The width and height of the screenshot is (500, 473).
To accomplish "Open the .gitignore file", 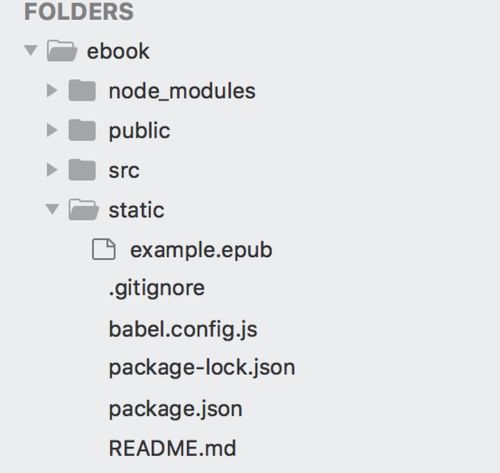I will [157, 288].
